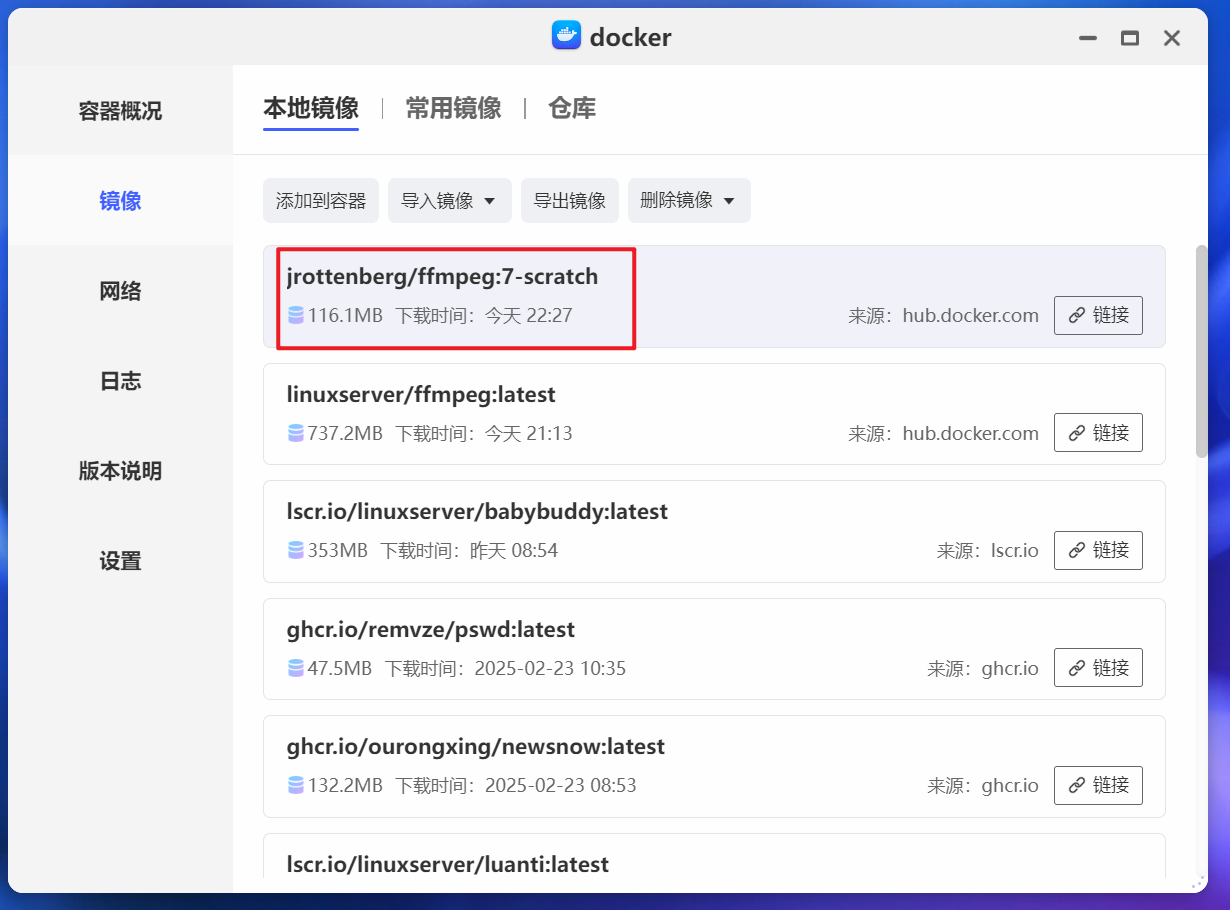Viewport: 1230px width, 910px height.
Task: Minimize the docker window
Action: click(x=1088, y=38)
